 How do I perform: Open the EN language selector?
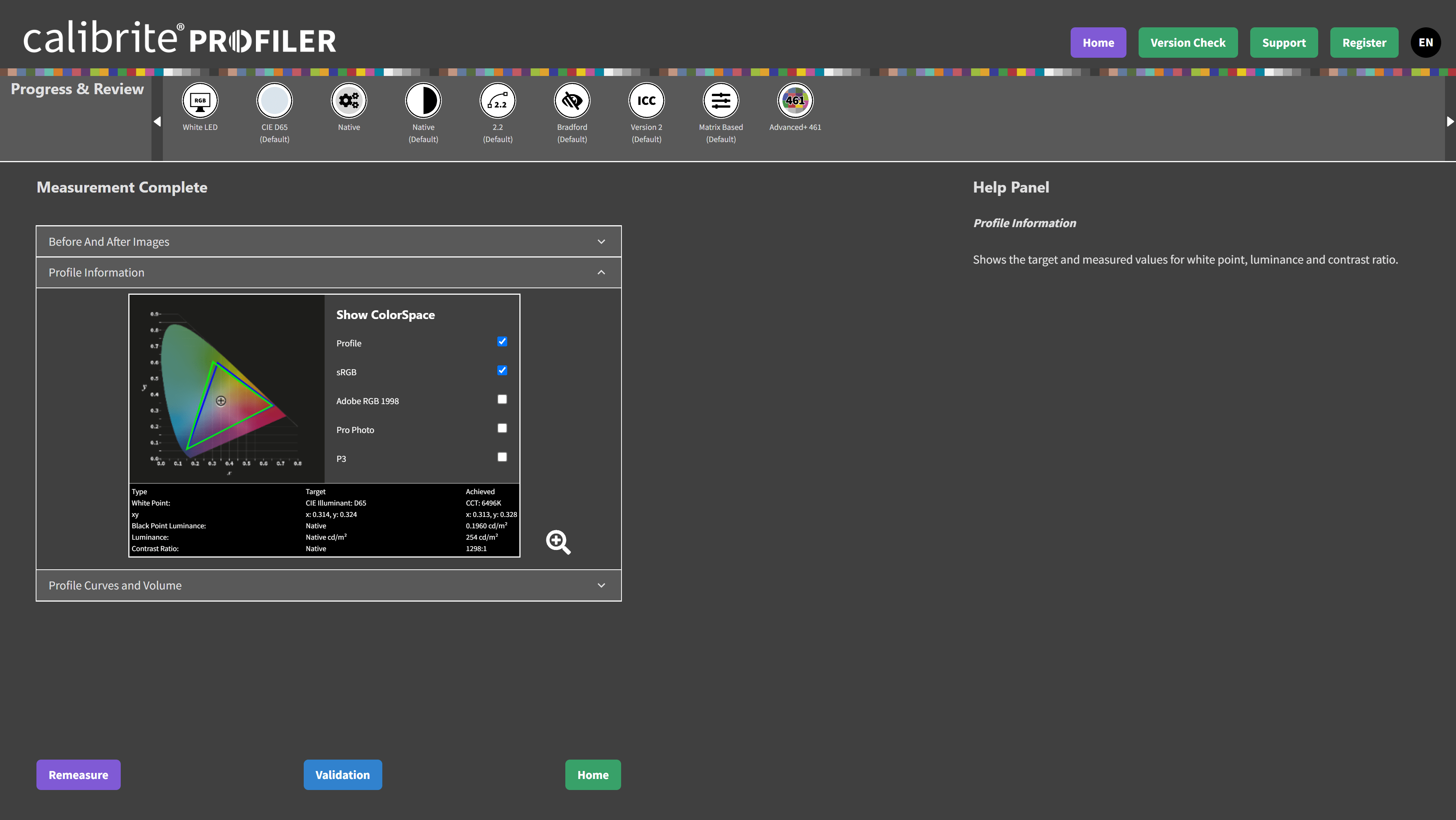(x=1426, y=43)
